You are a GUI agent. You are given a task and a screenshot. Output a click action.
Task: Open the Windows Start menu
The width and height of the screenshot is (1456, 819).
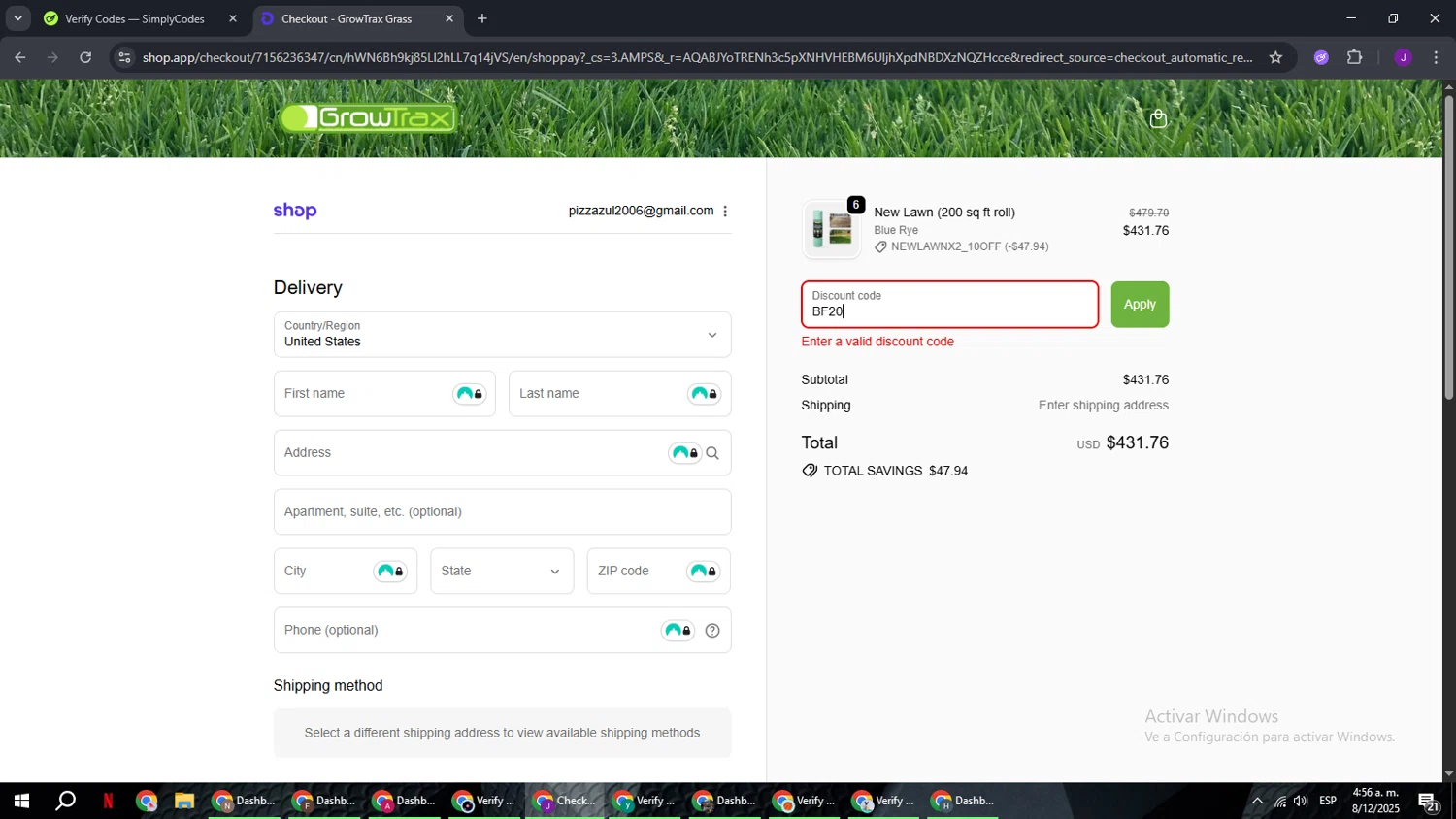click(20, 802)
